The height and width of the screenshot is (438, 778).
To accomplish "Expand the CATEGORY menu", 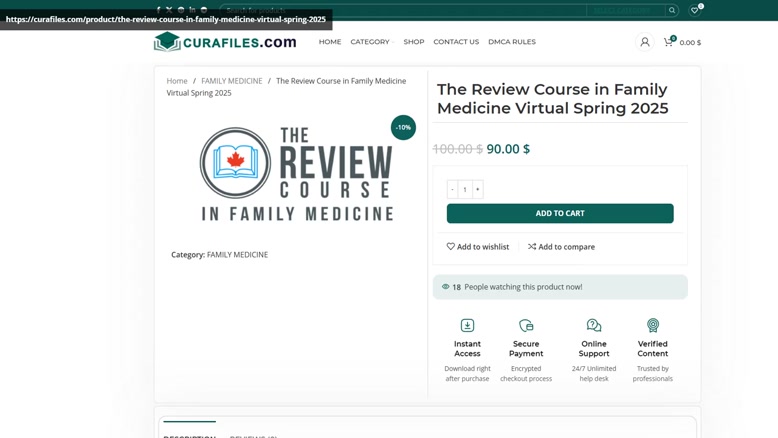I will coord(372,42).
